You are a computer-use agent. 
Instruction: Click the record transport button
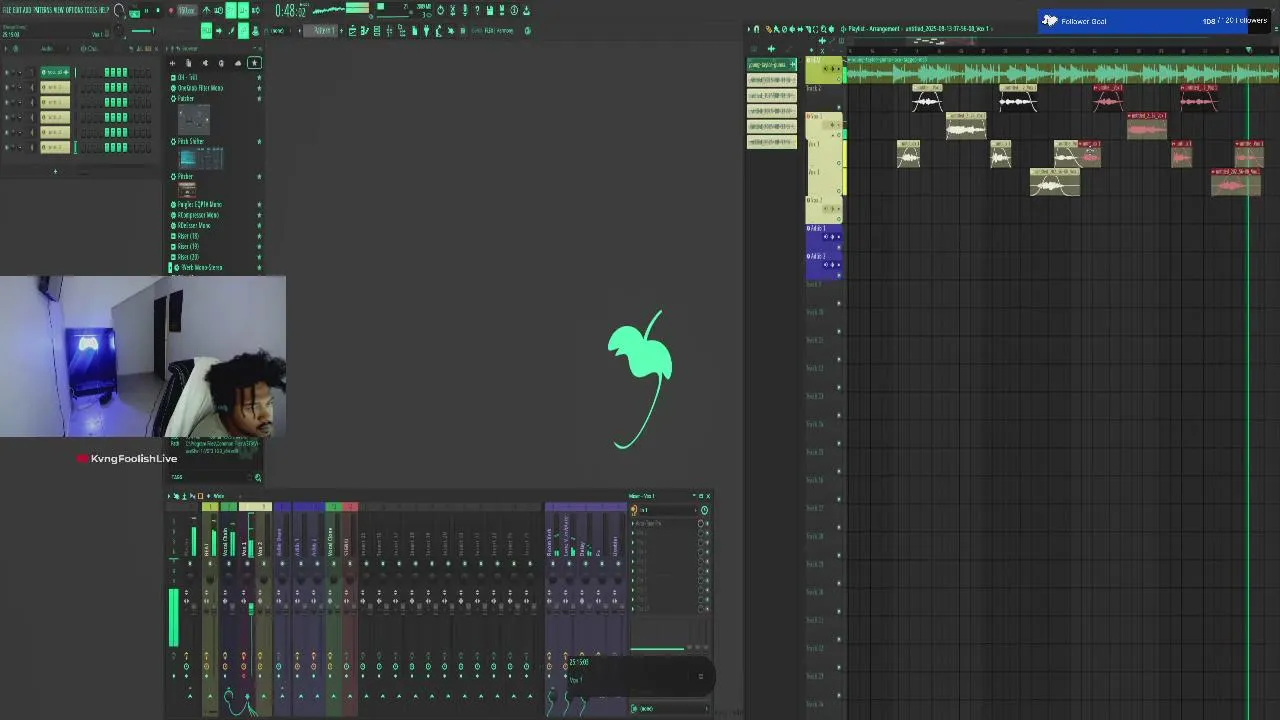click(170, 10)
